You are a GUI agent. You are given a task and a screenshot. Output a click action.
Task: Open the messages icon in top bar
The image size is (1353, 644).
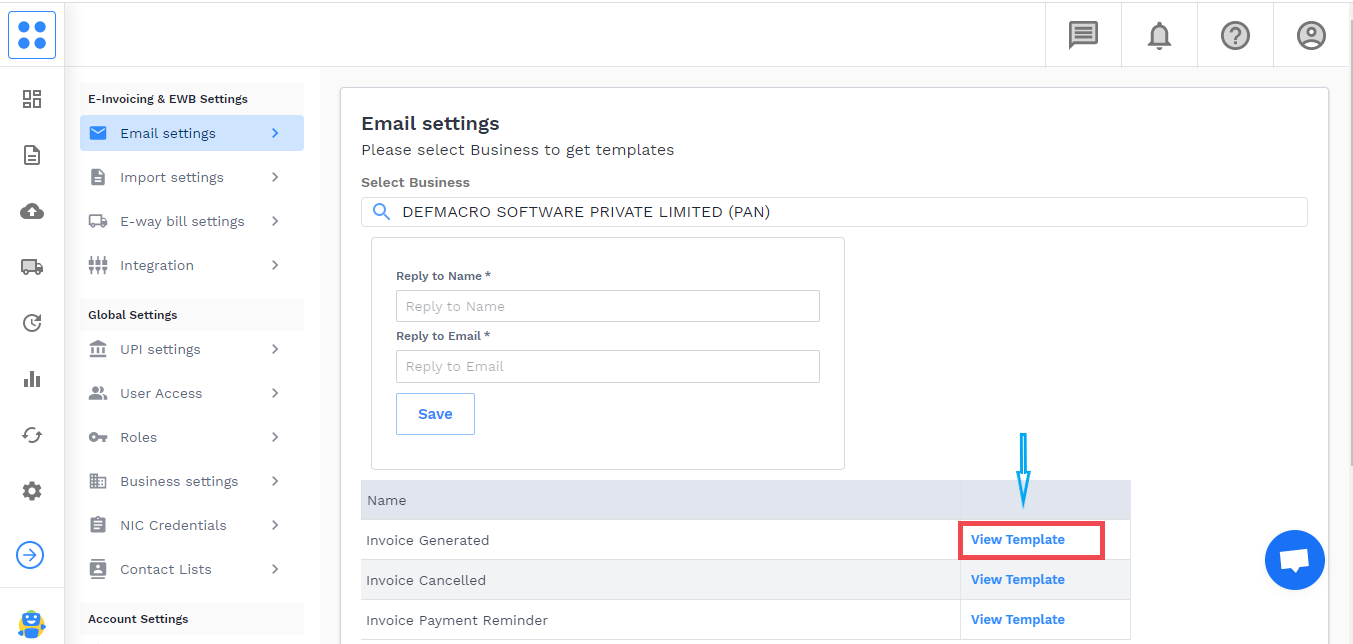(1083, 36)
